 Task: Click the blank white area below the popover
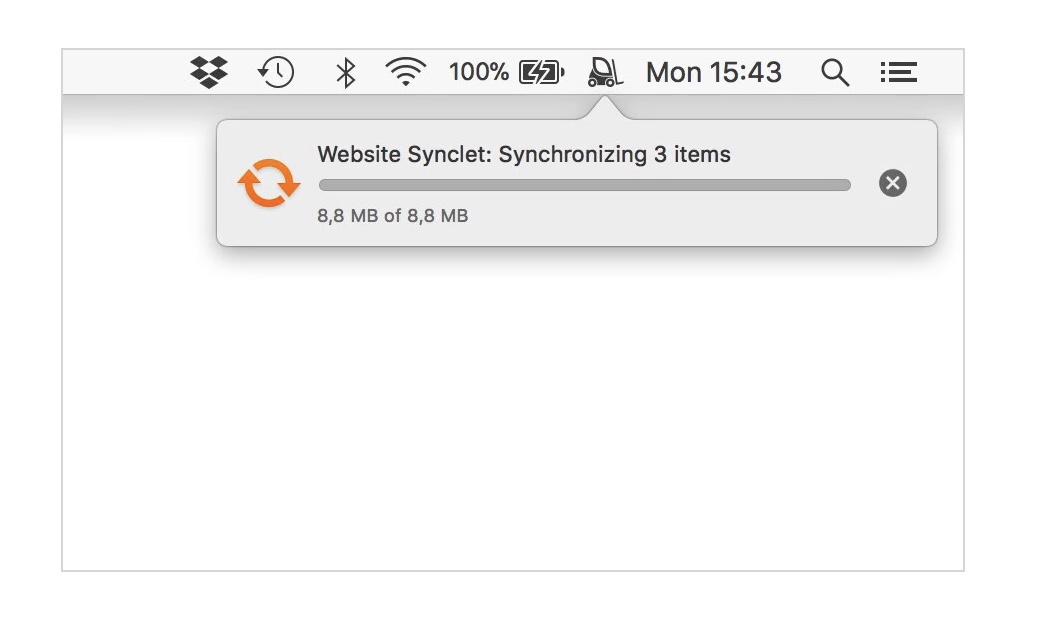click(512, 420)
